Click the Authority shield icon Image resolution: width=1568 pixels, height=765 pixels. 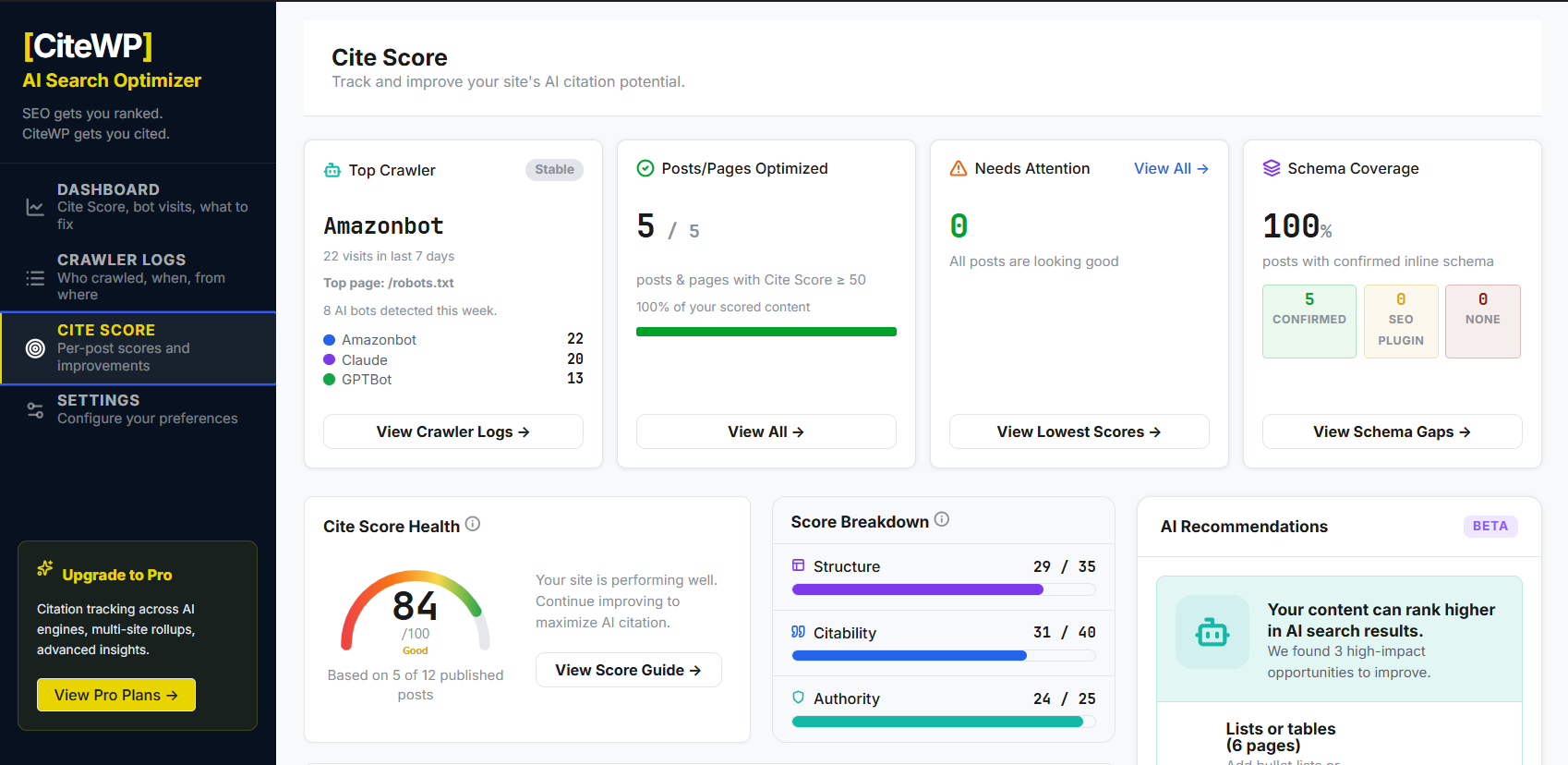tap(799, 698)
